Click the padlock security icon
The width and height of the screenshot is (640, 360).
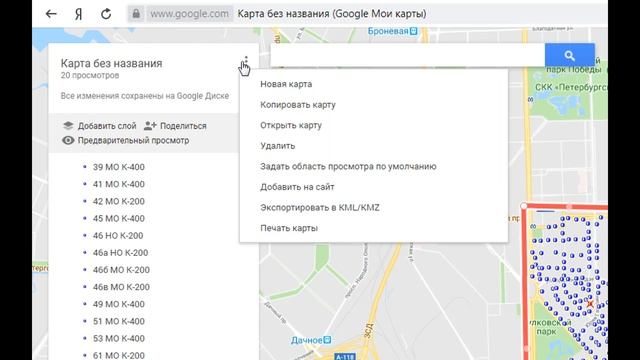coord(136,14)
